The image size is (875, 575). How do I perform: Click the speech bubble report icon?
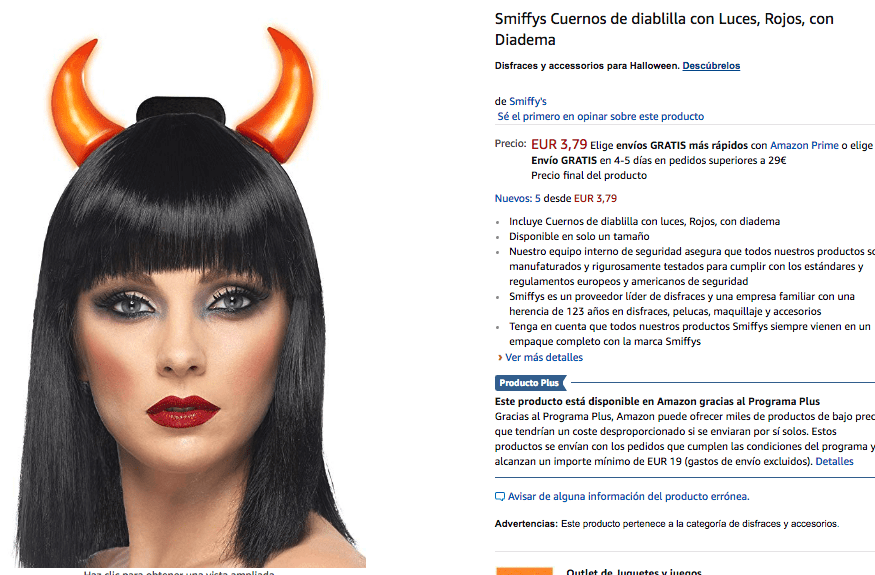click(500, 497)
